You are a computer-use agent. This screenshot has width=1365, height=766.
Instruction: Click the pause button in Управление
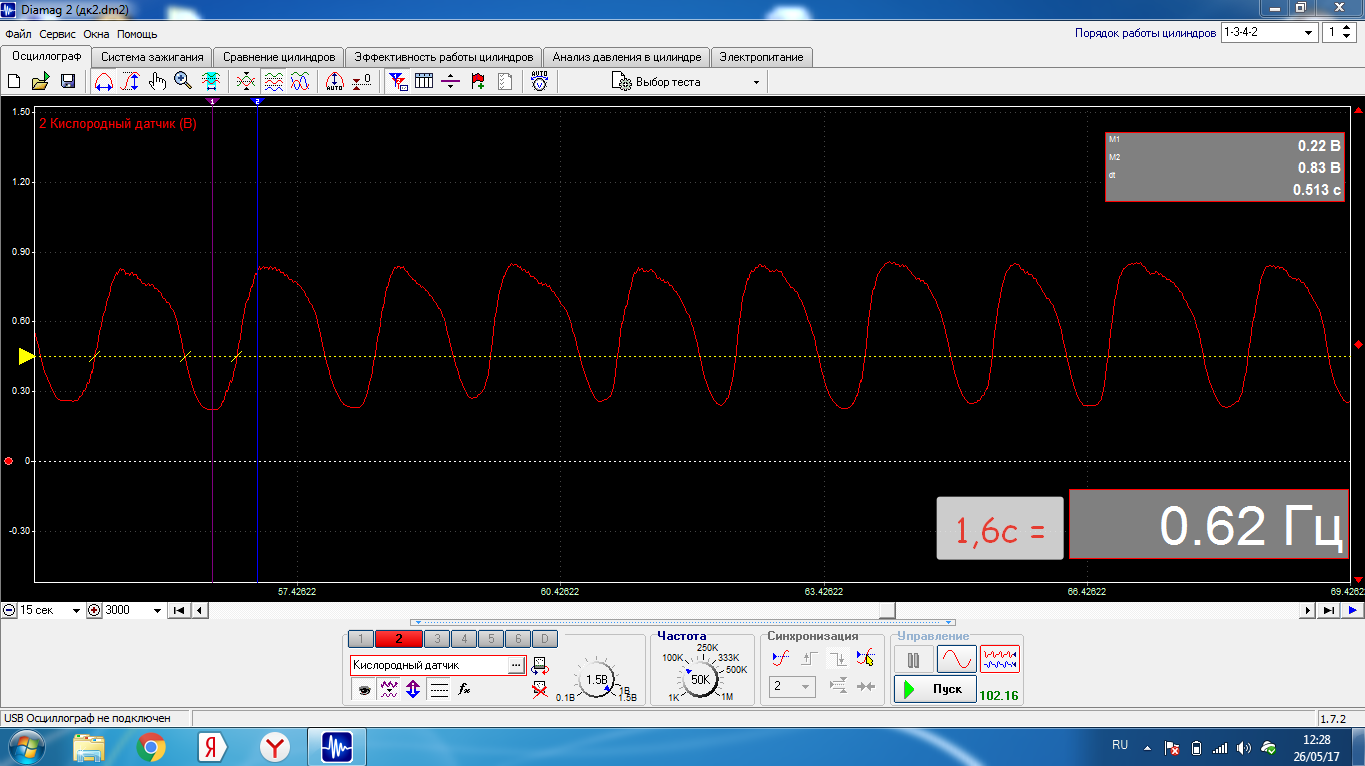[913, 659]
